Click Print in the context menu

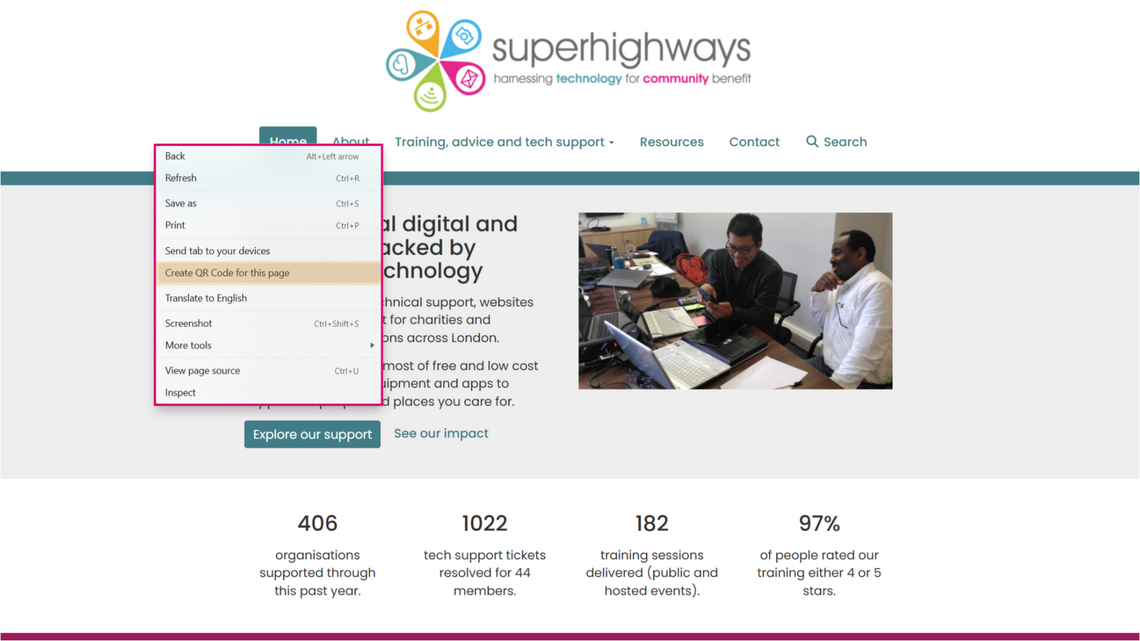(175, 225)
